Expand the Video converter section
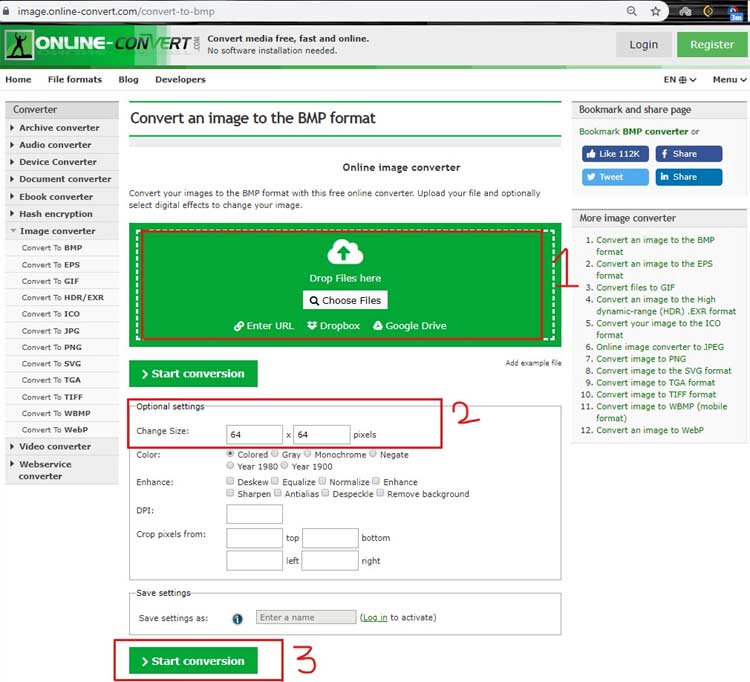Image resolution: width=750 pixels, height=682 pixels. tap(55, 447)
